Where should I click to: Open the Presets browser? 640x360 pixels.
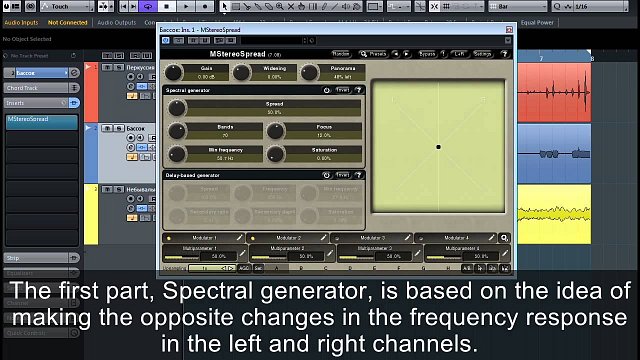click(x=373, y=54)
